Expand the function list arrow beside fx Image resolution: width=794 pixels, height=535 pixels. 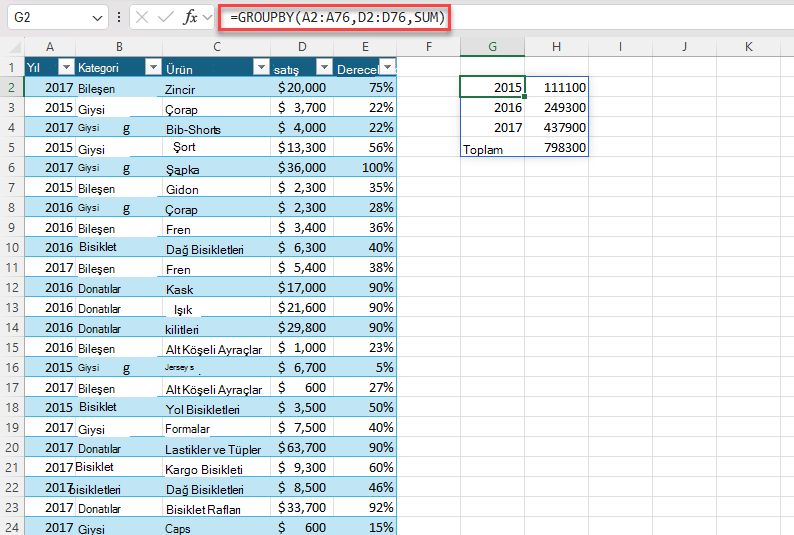tap(207, 18)
